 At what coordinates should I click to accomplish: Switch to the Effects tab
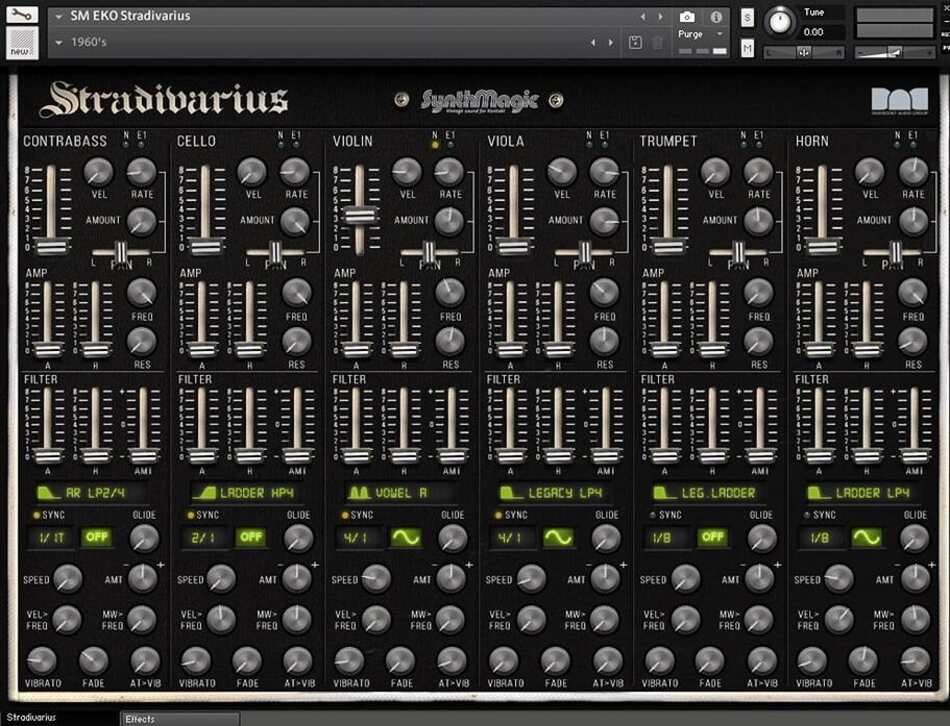[x=140, y=718]
